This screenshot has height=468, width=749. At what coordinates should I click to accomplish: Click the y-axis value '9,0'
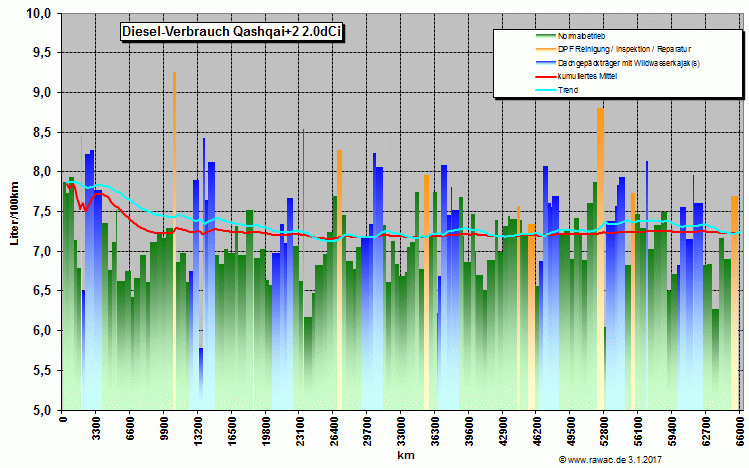(42, 93)
